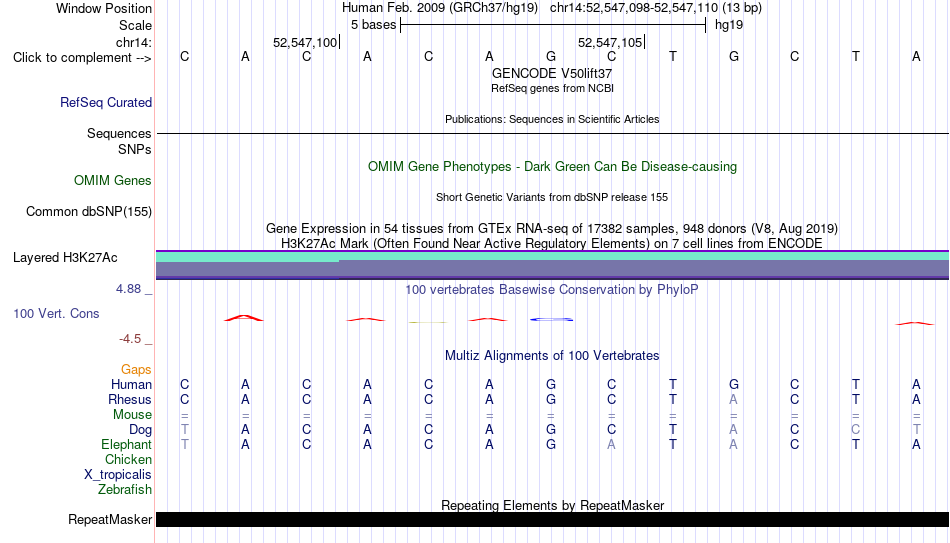The height and width of the screenshot is (543, 950).
Task: Open the 'GENCODE V50lift37' track title
Action: (552, 73)
